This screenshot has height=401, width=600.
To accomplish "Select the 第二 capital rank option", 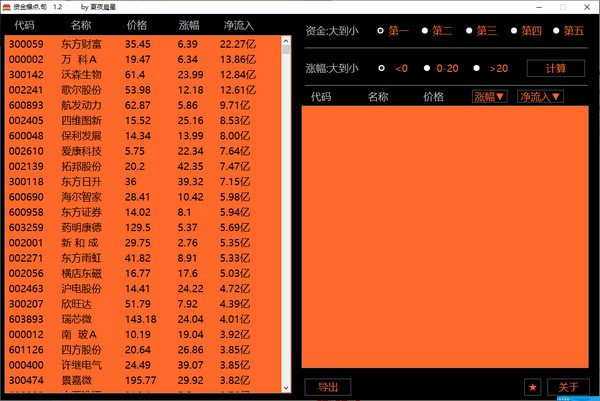I will [x=437, y=31].
